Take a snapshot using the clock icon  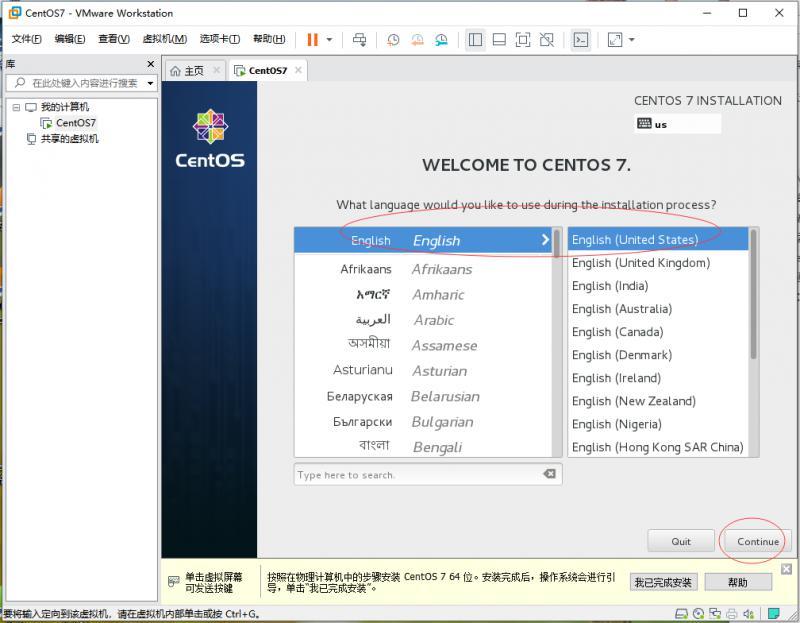coord(393,40)
